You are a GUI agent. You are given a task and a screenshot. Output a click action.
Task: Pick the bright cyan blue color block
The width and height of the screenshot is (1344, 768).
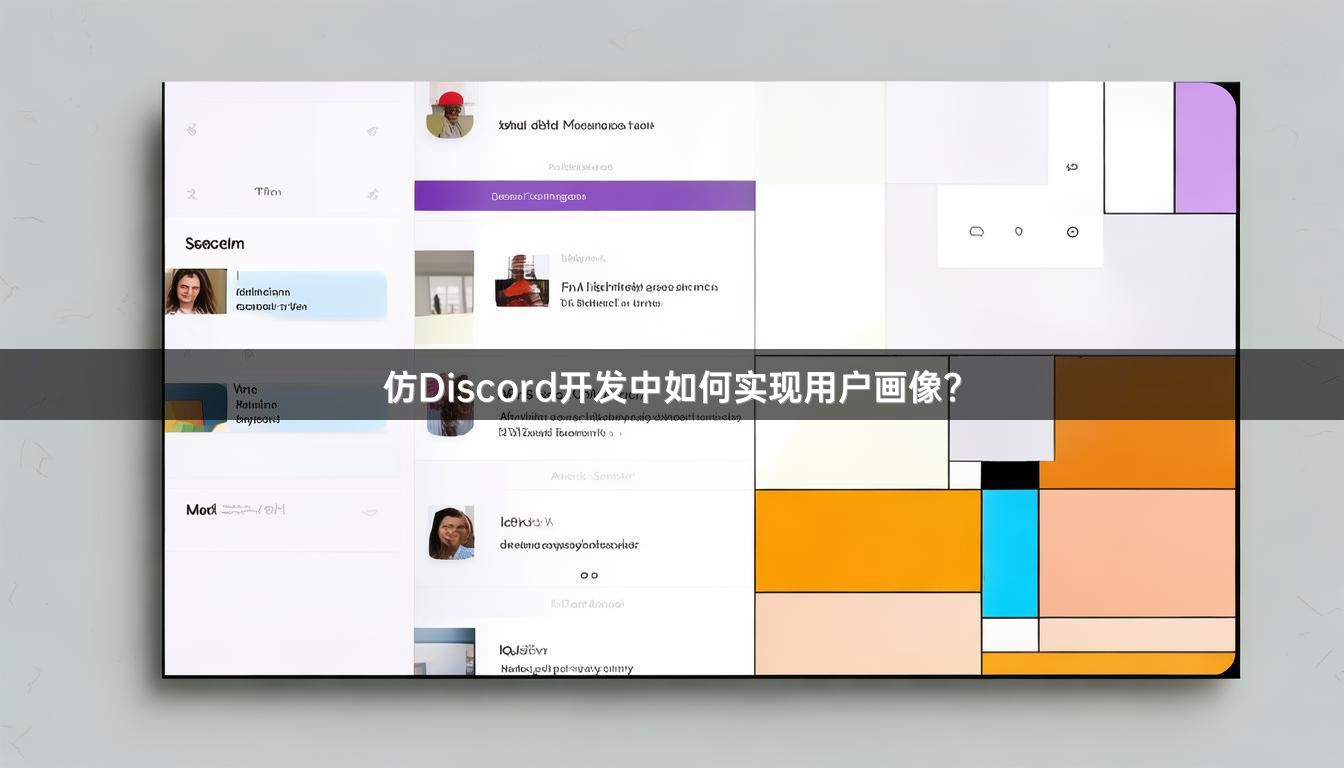coord(1009,552)
